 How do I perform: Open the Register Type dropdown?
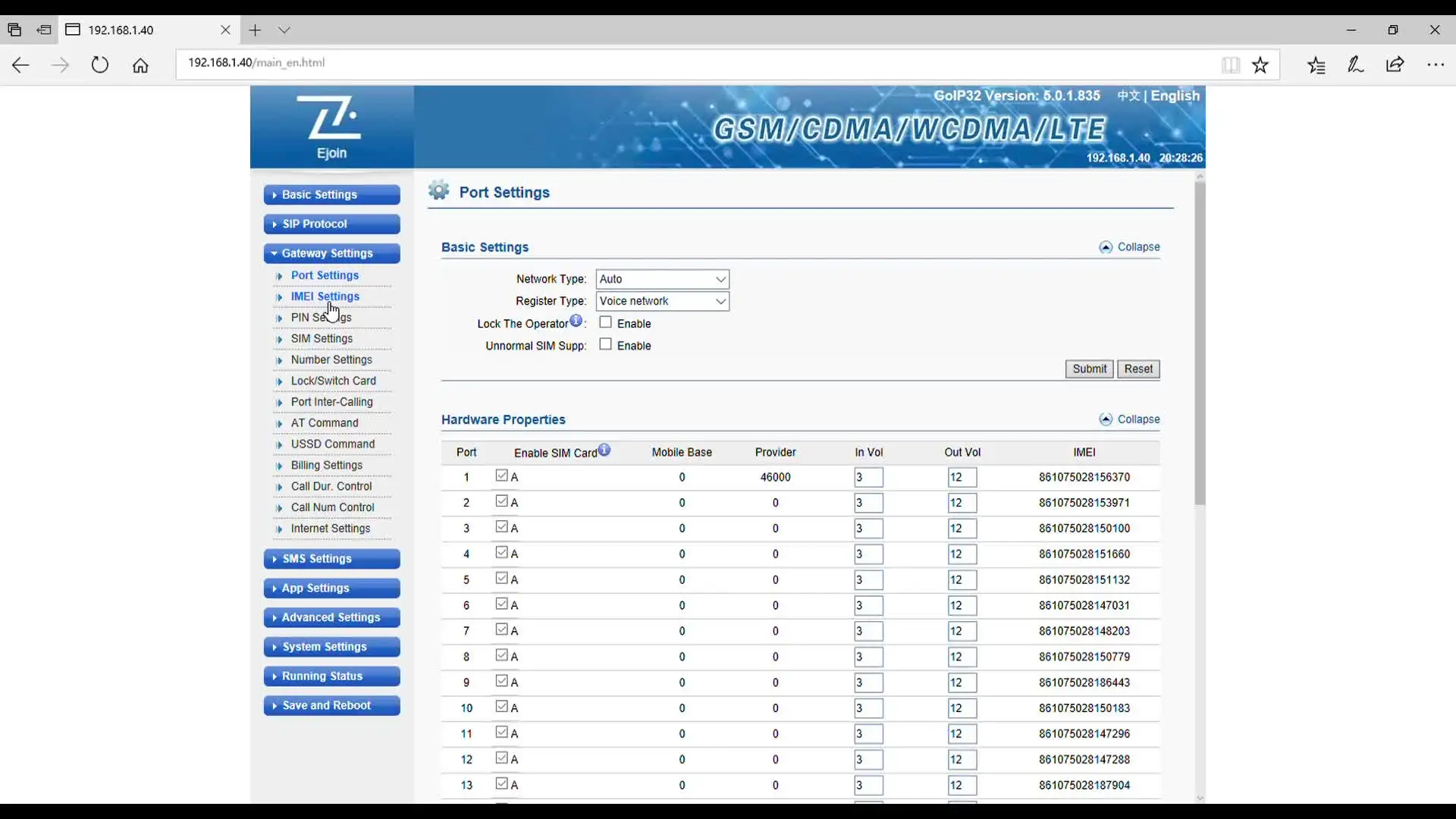coord(662,301)
